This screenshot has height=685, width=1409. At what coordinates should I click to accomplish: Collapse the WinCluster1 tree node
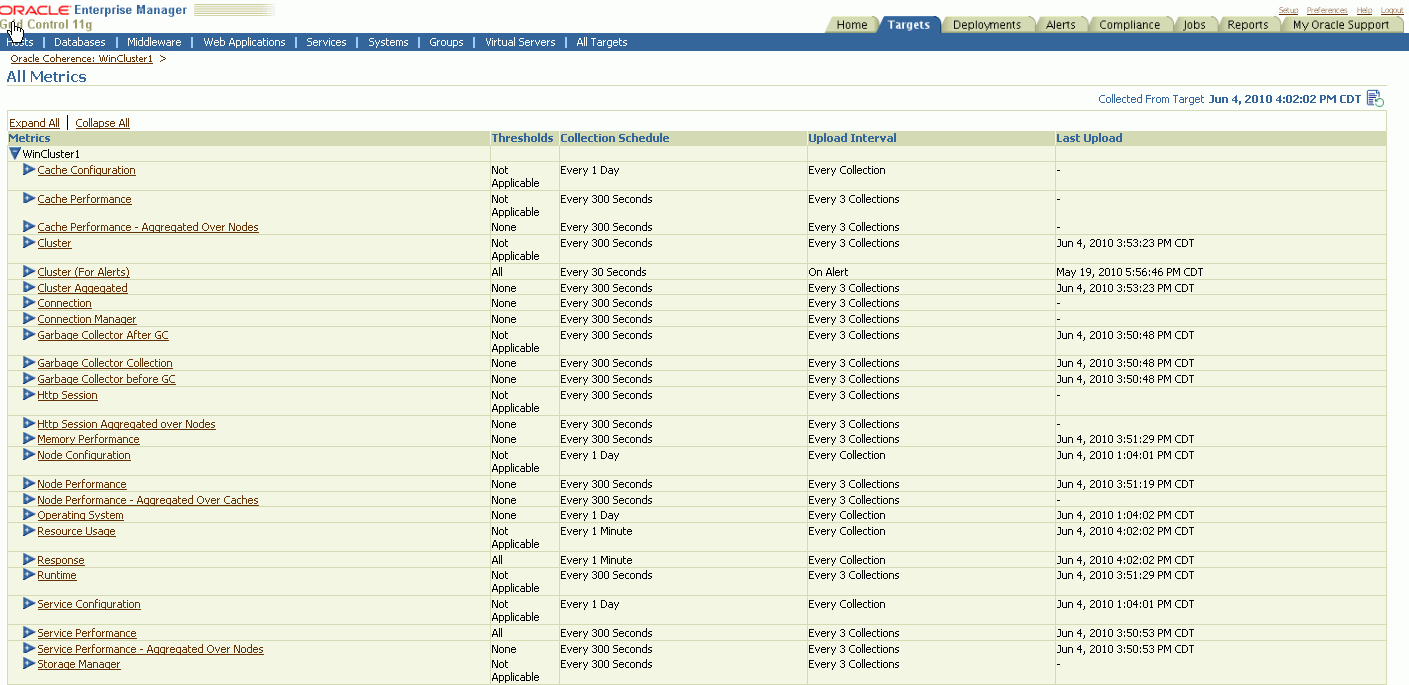coord(15,154)
